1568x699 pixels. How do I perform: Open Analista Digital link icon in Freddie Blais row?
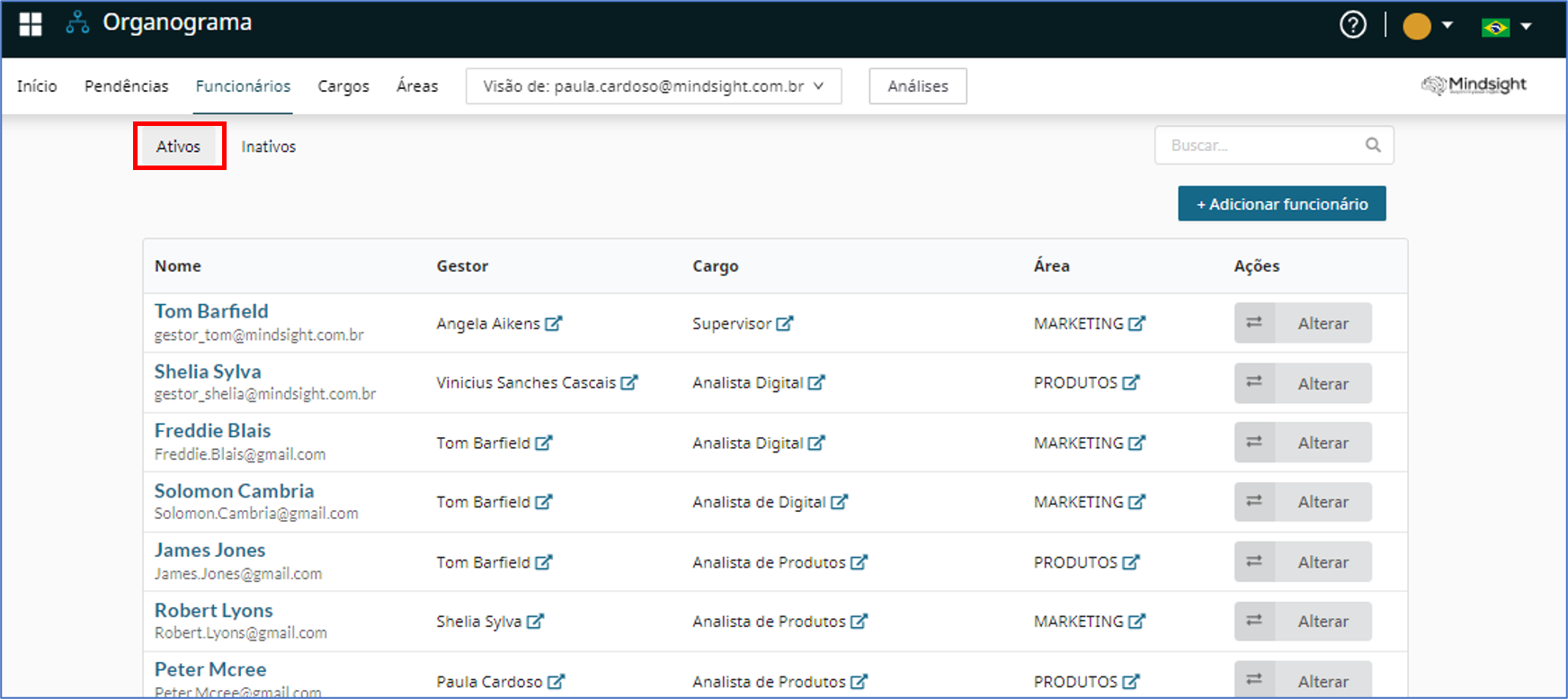point(816,443)
